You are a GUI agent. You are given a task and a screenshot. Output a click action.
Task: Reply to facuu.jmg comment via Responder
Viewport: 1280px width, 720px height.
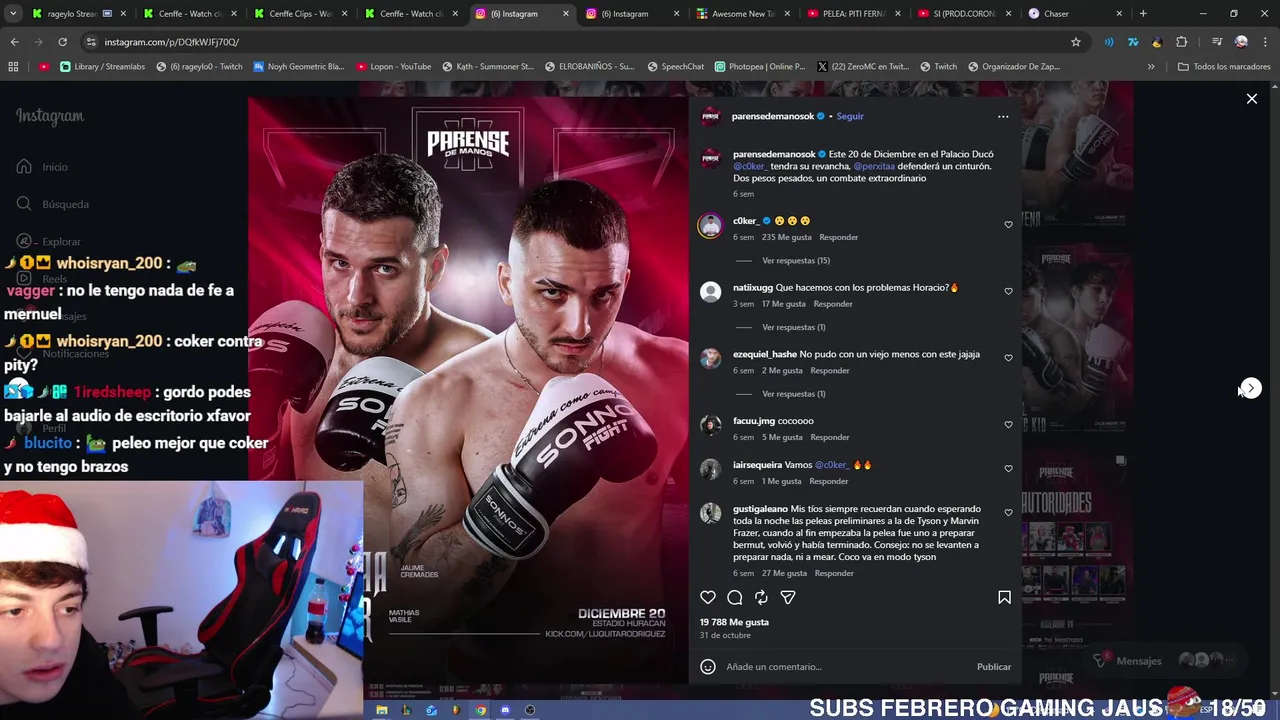829,437
